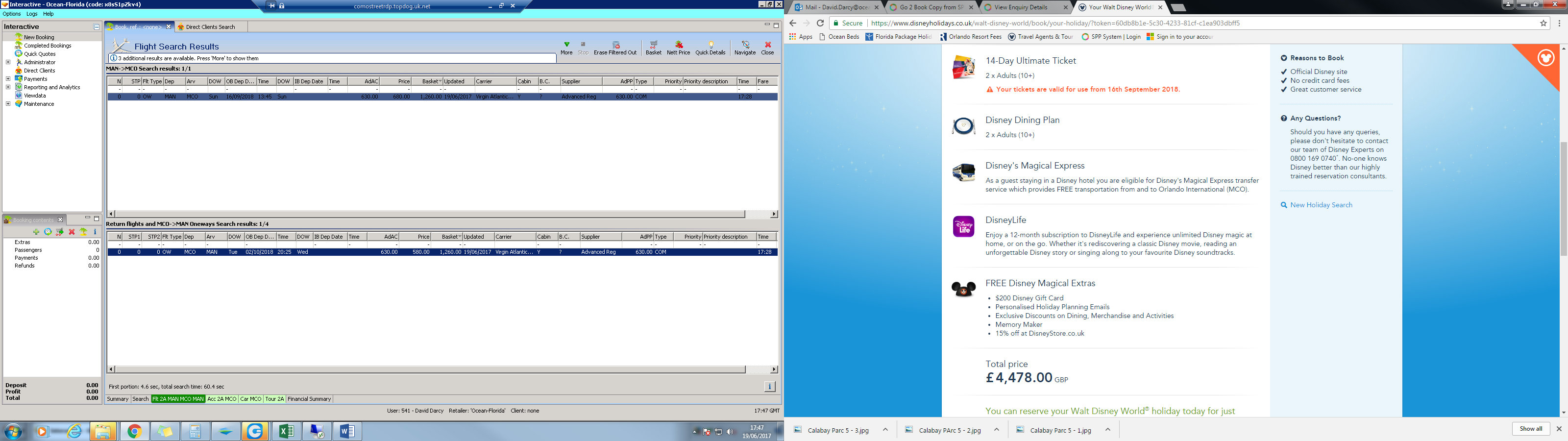
Task: Select the Acc 2A MCO tab
Action: point(221,399)
